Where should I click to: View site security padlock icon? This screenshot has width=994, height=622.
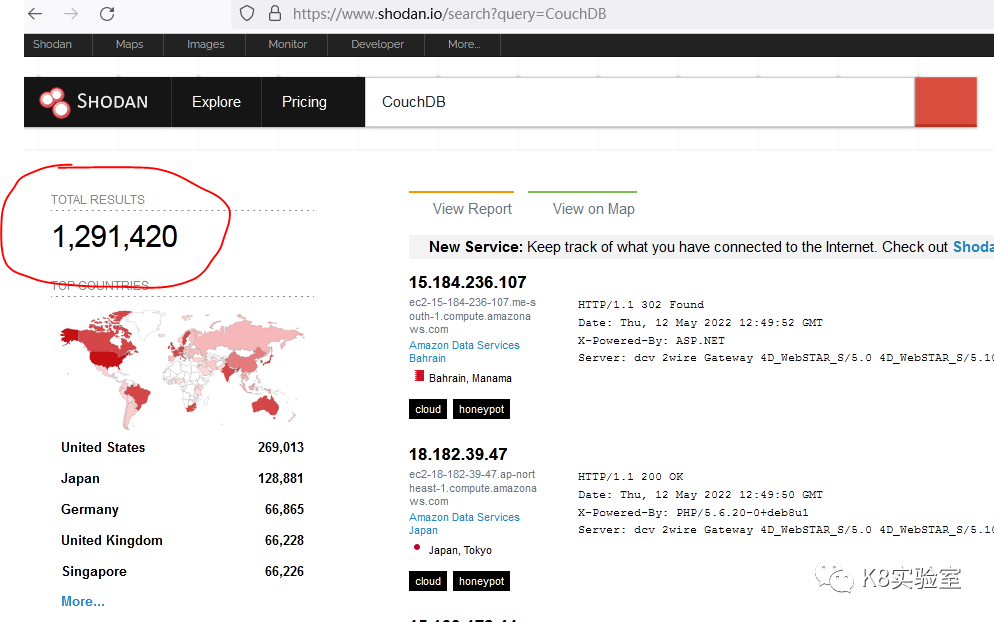coord(274,13)
